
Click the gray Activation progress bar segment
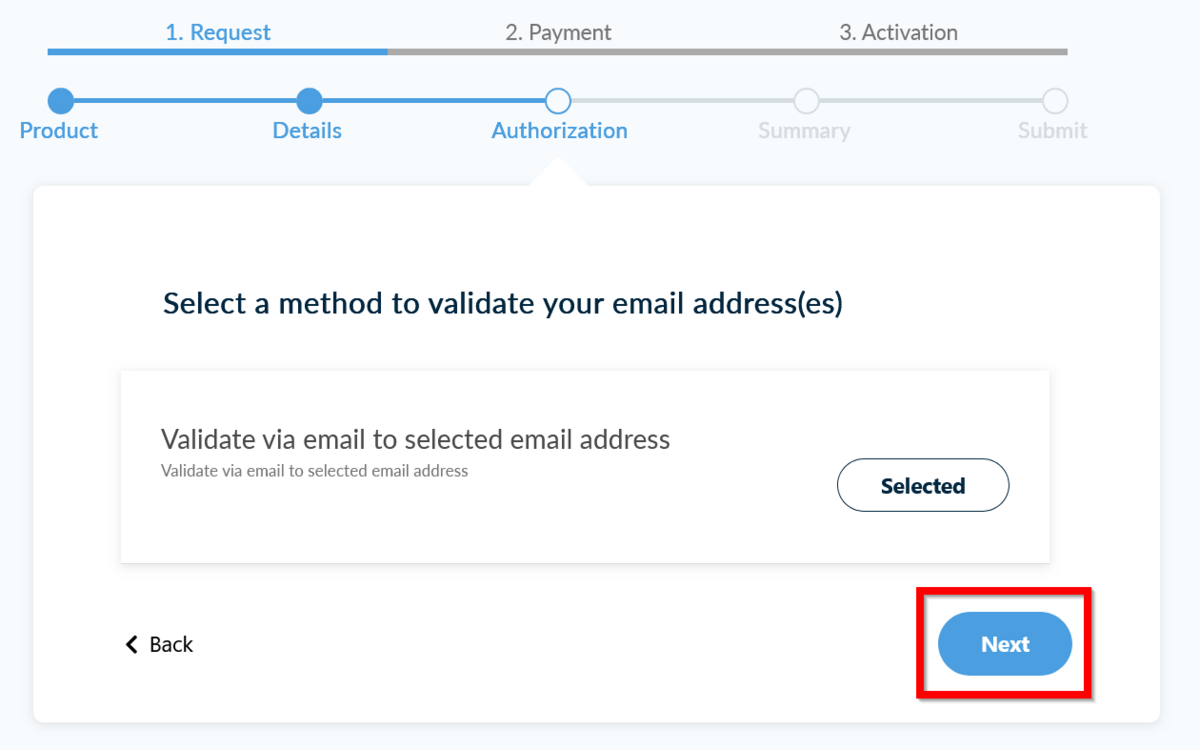click(898, 51)
